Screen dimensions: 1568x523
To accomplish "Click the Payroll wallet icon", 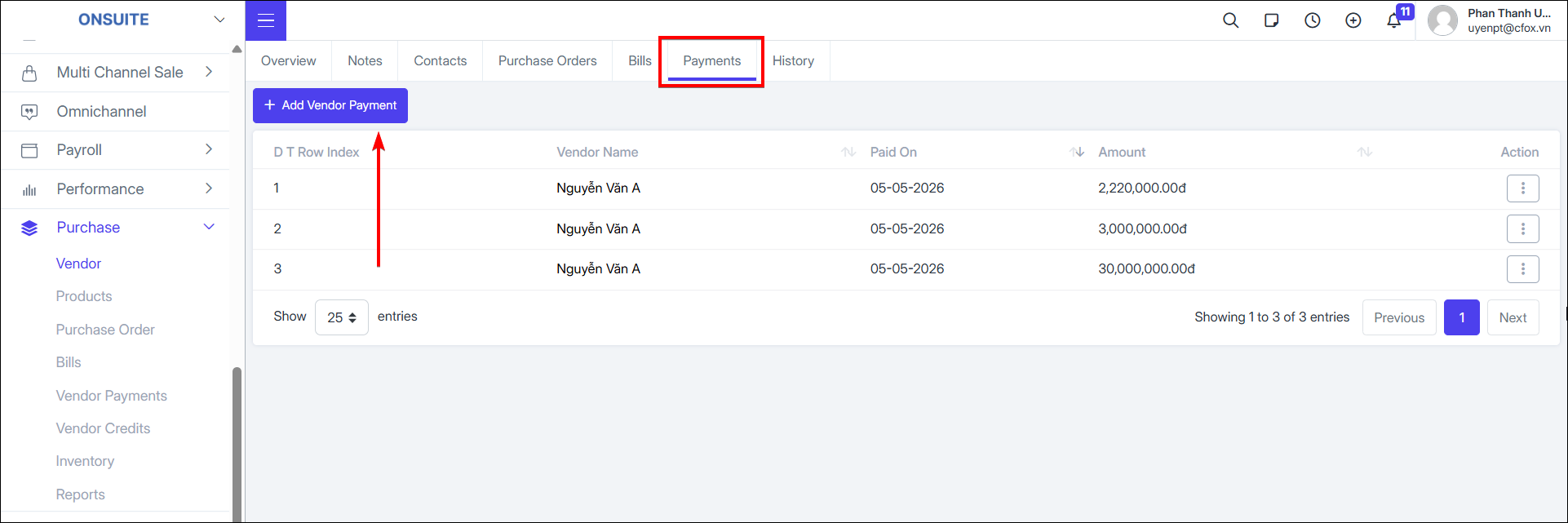I will [29, 150].
